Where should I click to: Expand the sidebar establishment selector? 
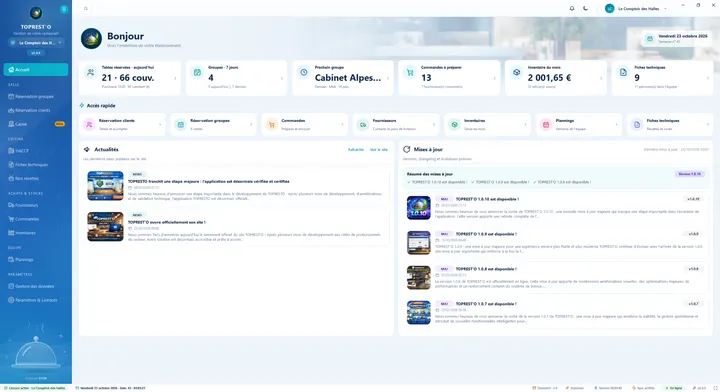coord(36,43)
